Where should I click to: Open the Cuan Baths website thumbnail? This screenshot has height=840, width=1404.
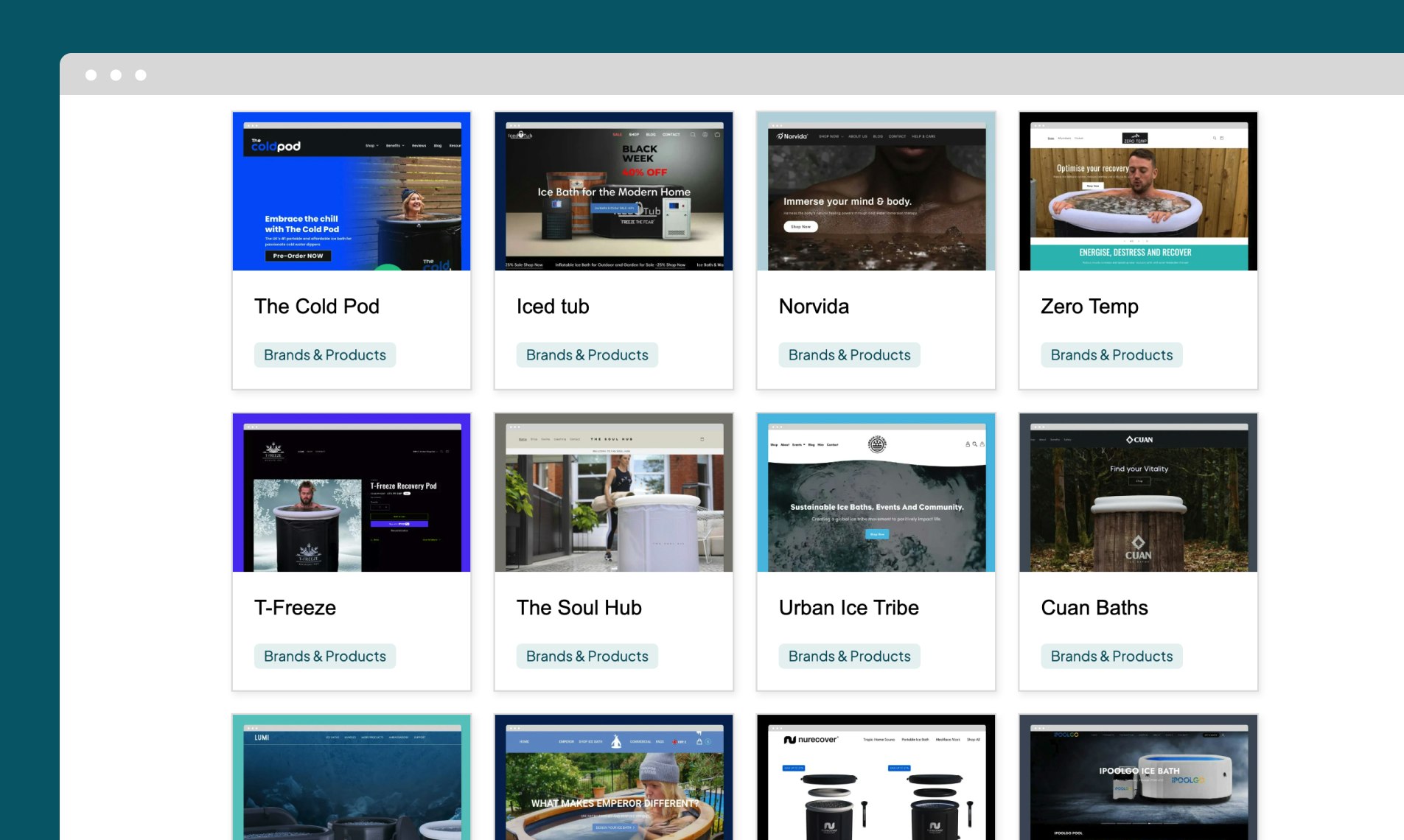[x=1139, y=492]
